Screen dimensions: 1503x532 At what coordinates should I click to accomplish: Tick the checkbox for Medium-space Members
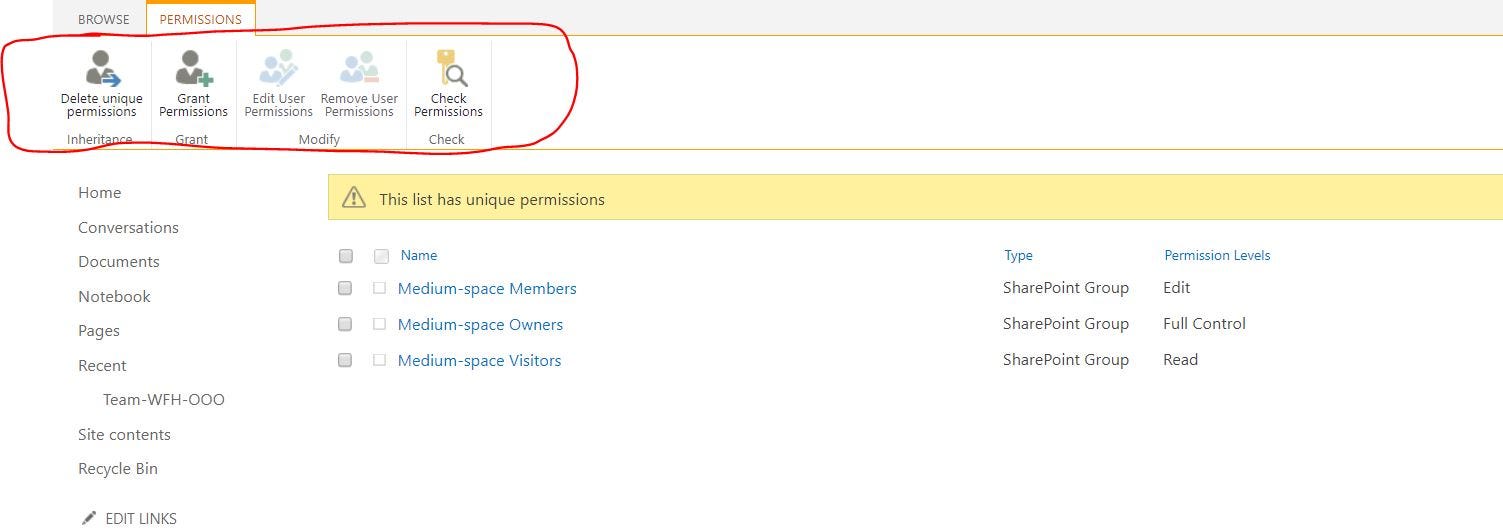click(345, 288)
